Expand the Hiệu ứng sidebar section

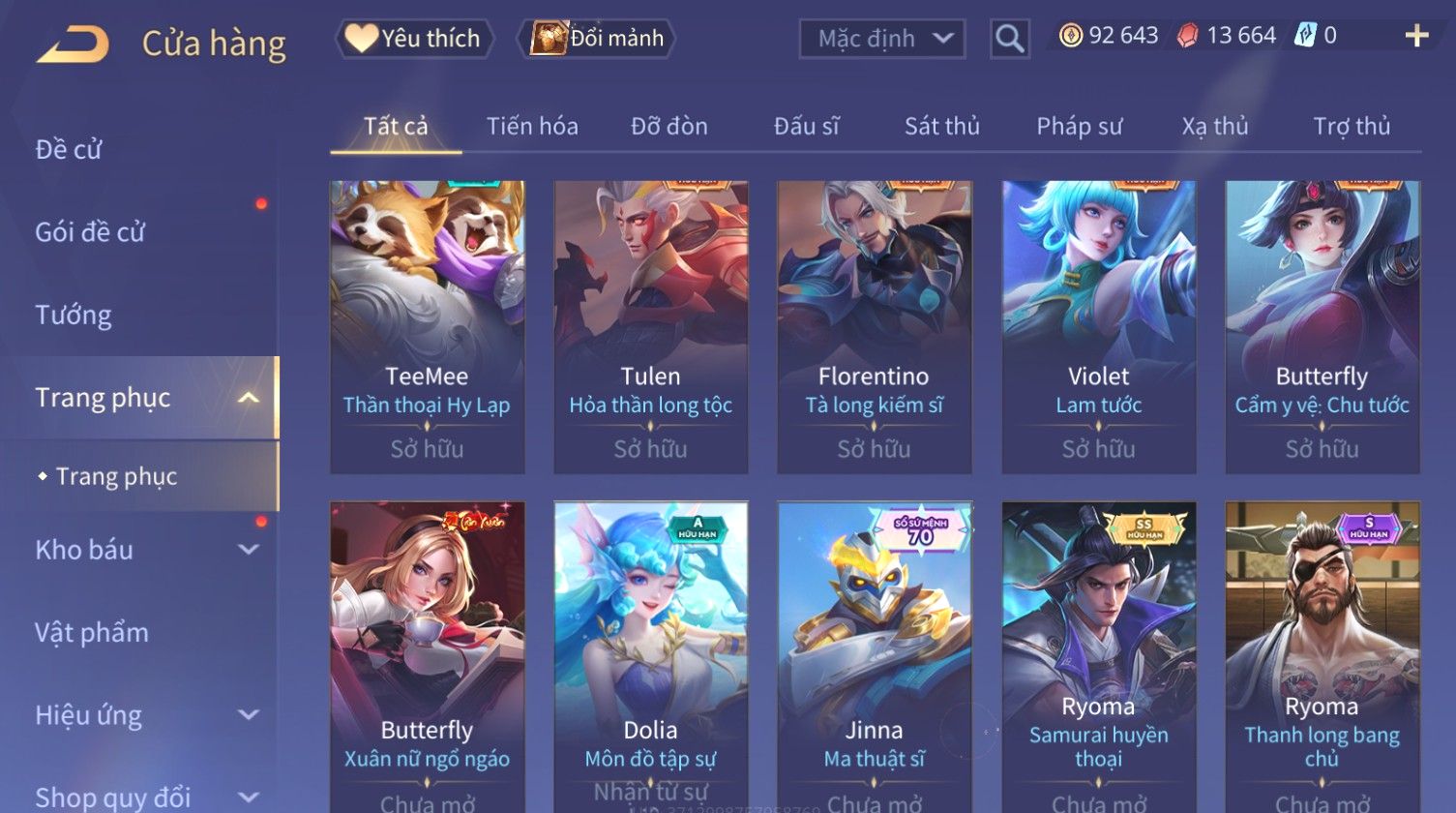coord(249,715)
